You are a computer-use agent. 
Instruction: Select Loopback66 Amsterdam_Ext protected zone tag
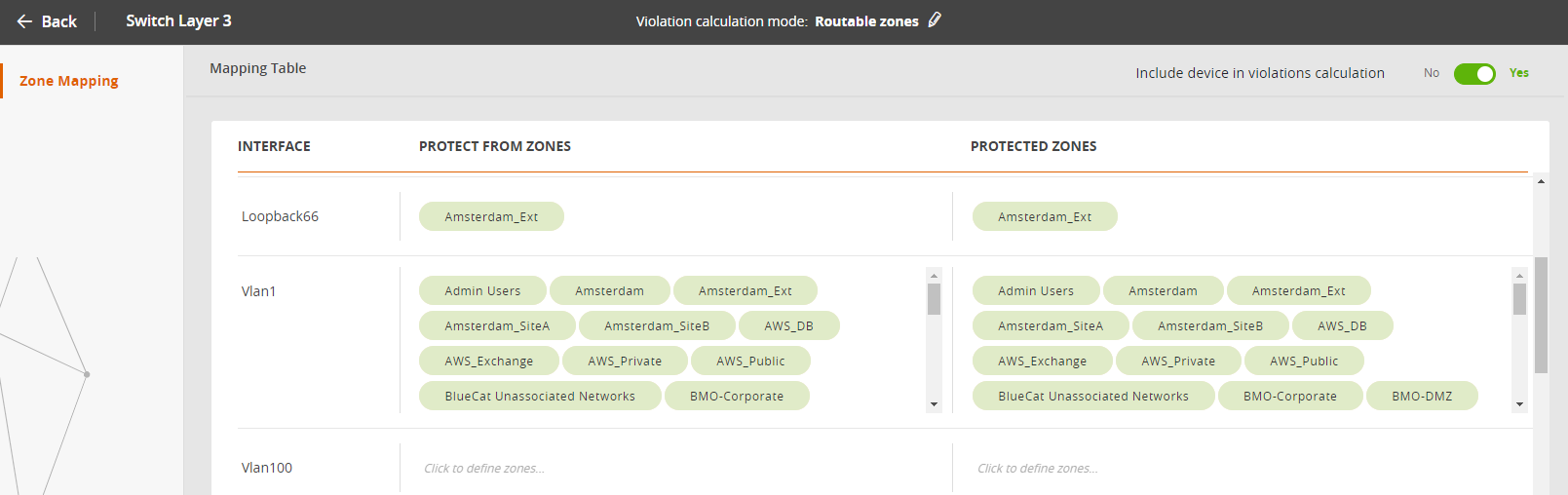pyautogui.click(x=1045, y=216)
